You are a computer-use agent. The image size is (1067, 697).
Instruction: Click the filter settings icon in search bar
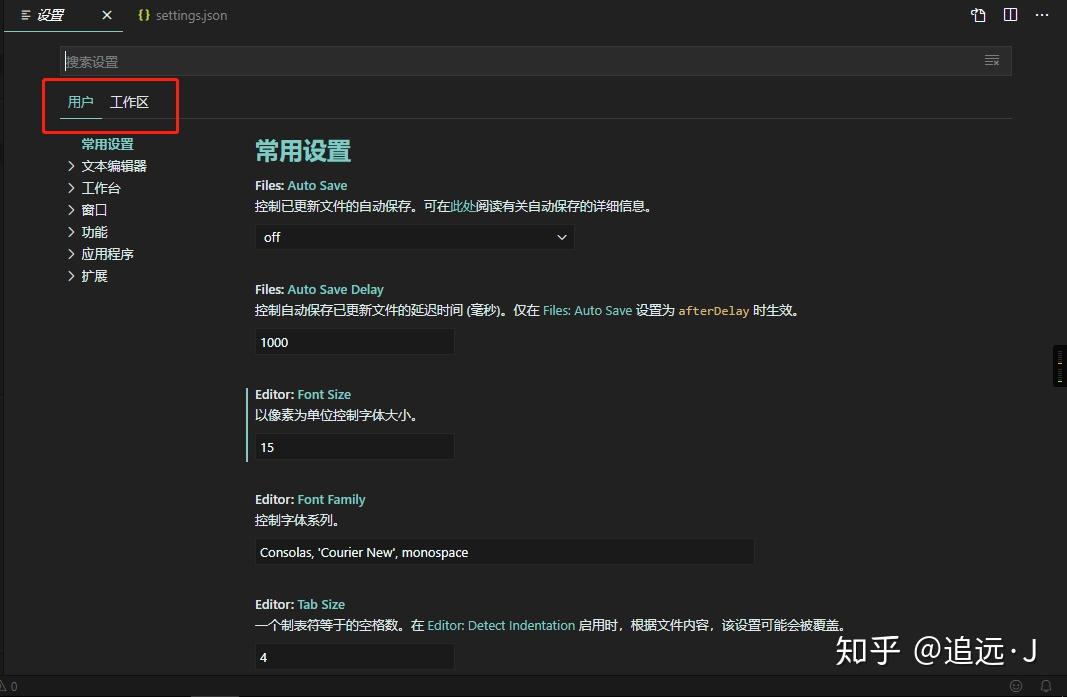pyautogui.click(x=991, y=60)
